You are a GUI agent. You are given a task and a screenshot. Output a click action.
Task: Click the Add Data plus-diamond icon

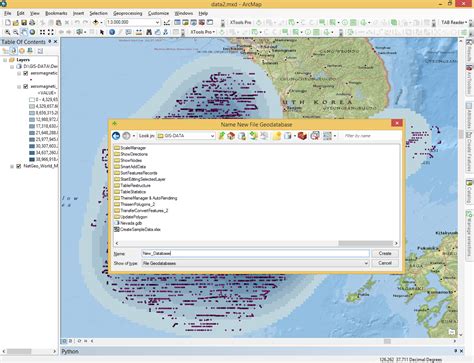click(96, 22)
